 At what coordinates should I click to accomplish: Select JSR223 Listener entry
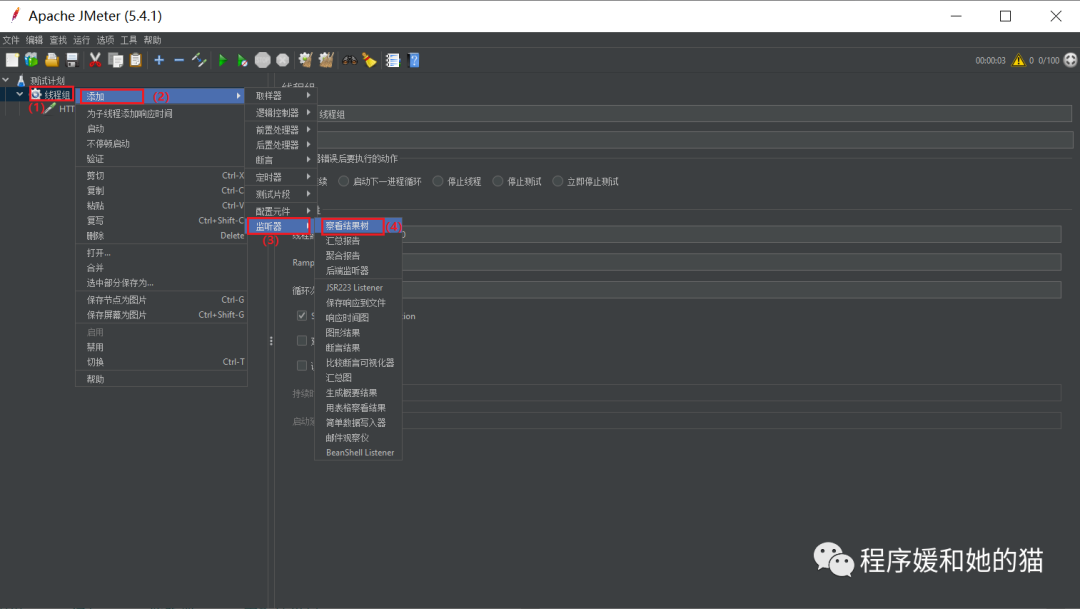[359, 287]
